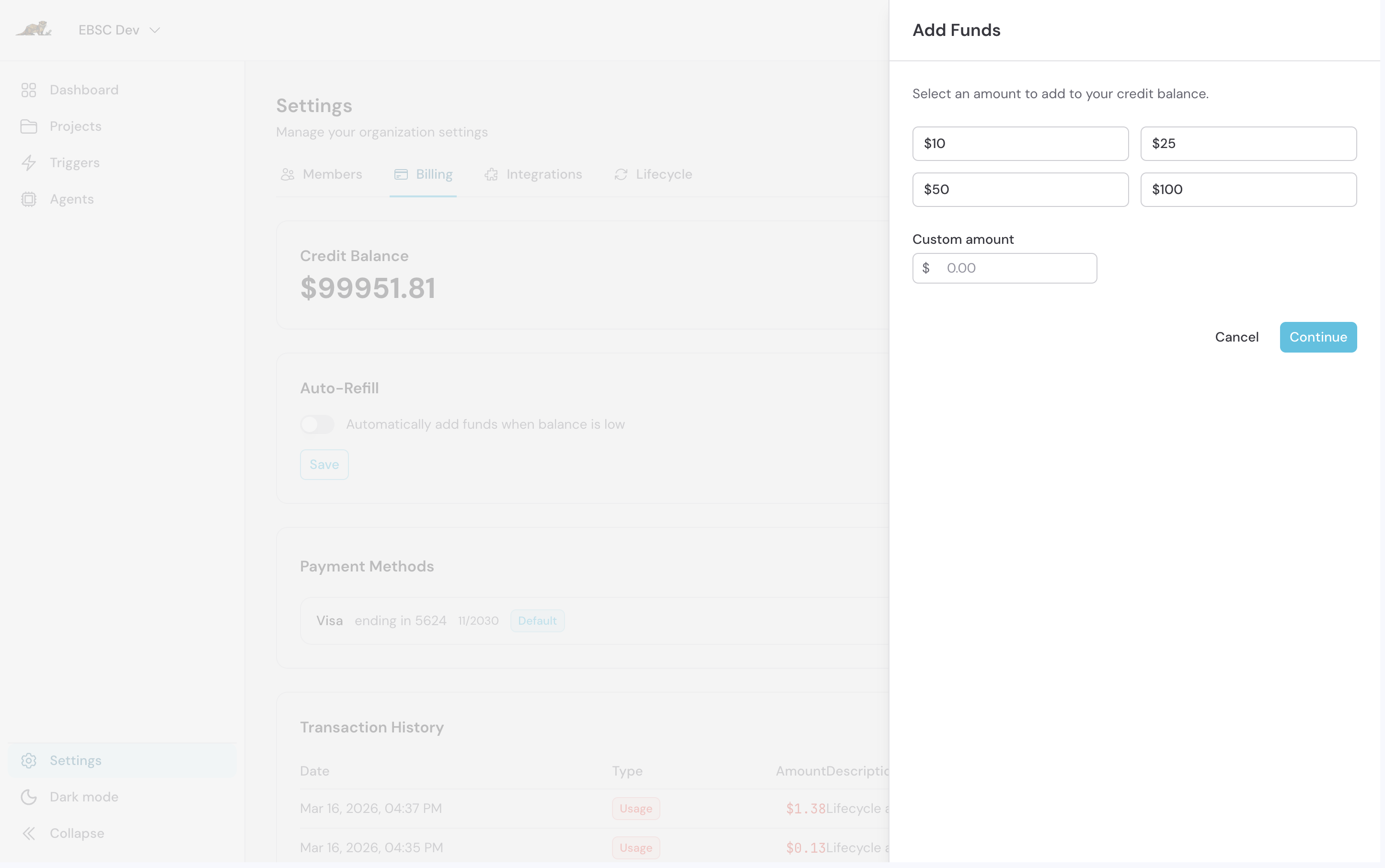Viewport: 1385px width, 868px height.
Task: Open Triggers via the lightning icon
Action: (x=29, y=162)
